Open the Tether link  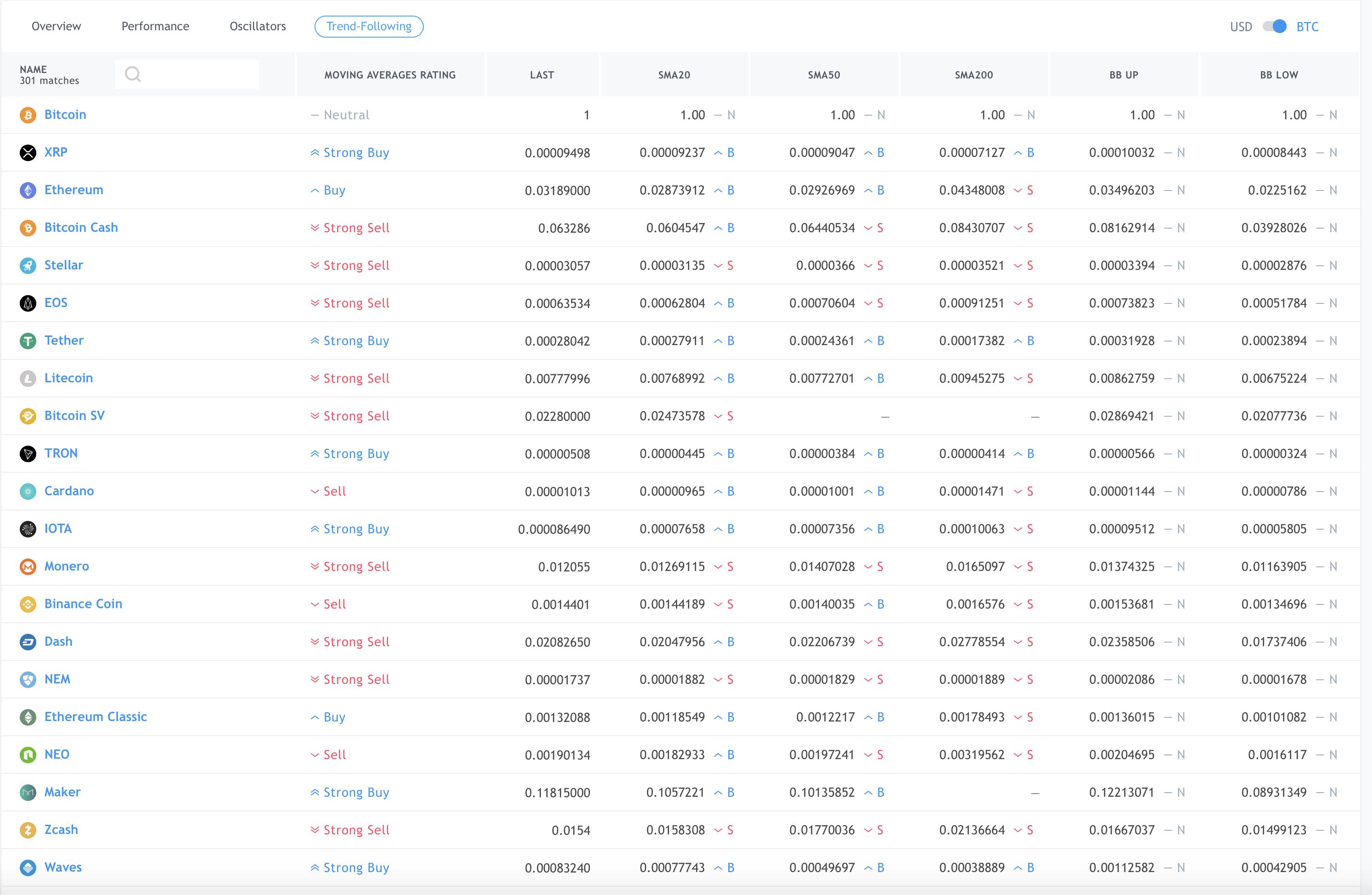tap(64, 341)
